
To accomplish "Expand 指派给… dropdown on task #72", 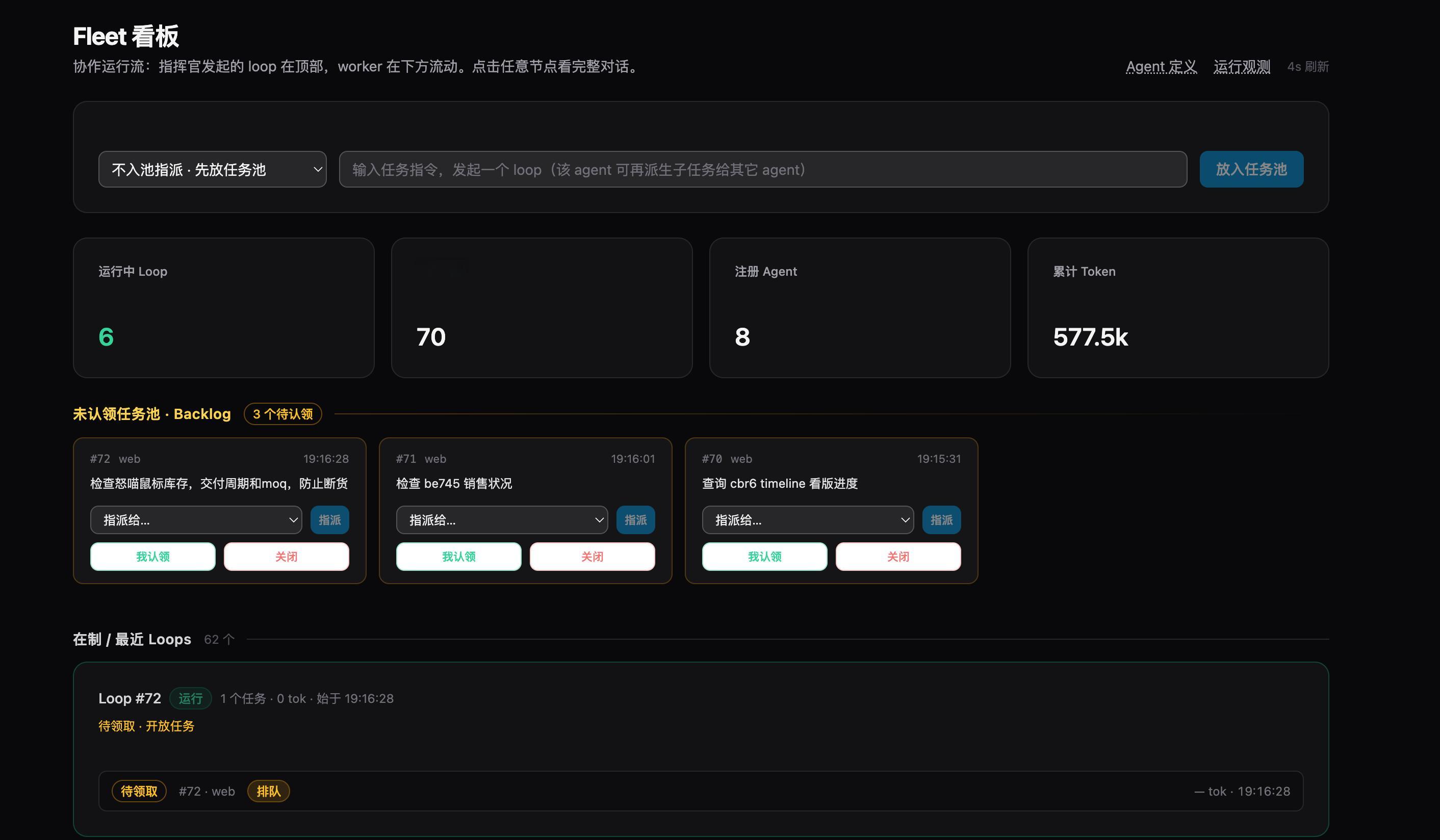I will (x=196, y=519).
